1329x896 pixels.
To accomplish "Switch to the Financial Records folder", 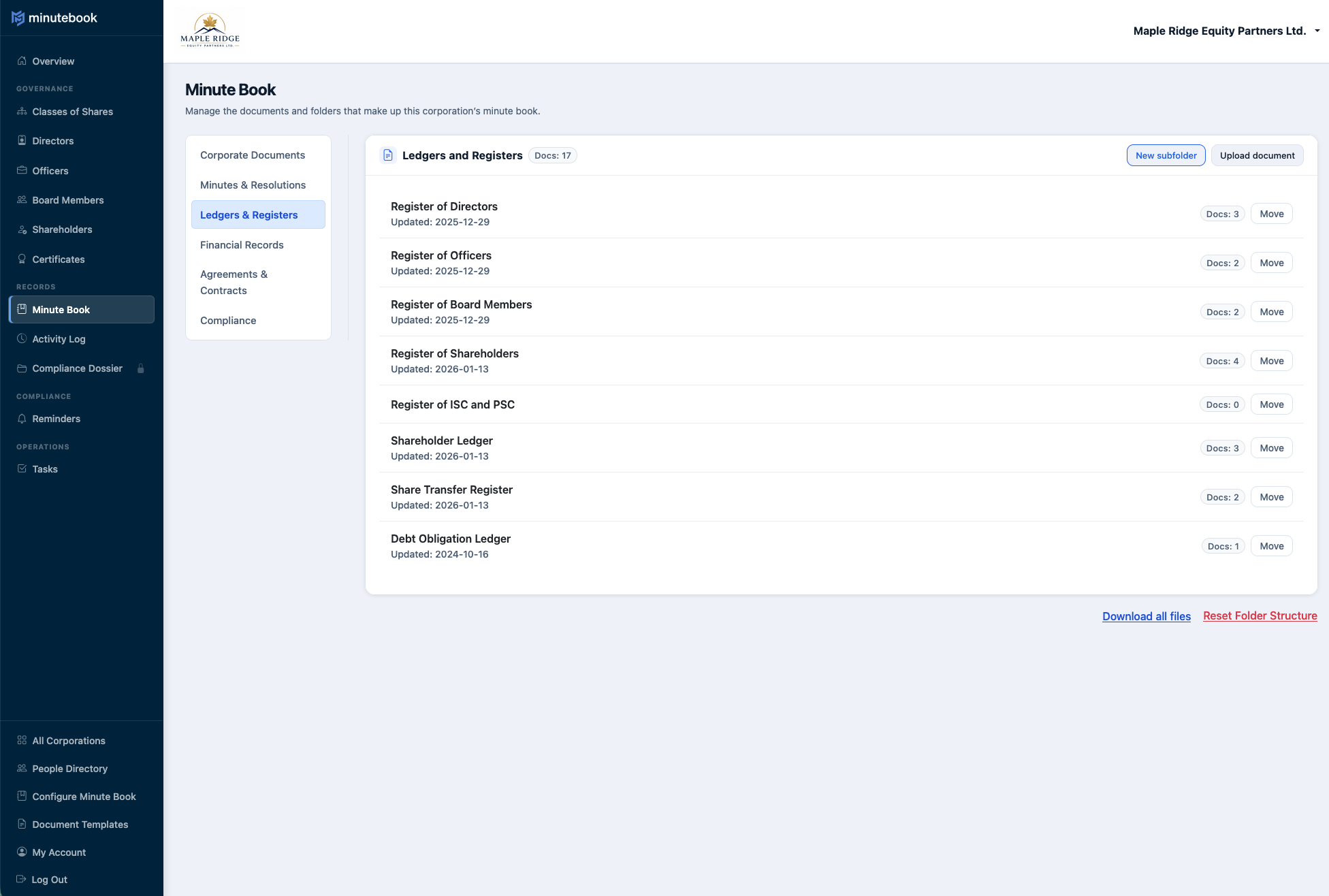I will [242, 244].
